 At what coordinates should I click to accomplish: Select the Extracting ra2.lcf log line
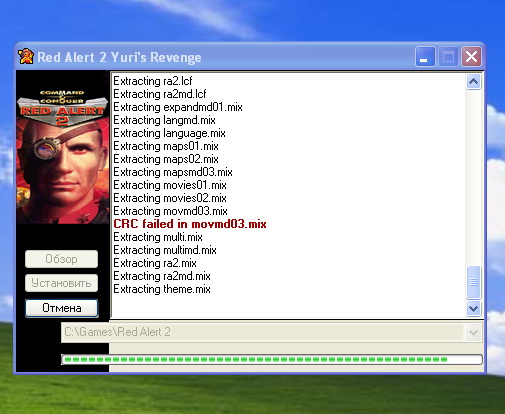(153, 81)
